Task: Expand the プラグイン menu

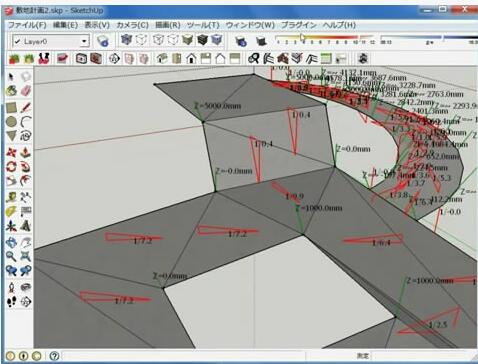Action: point(299,25)
